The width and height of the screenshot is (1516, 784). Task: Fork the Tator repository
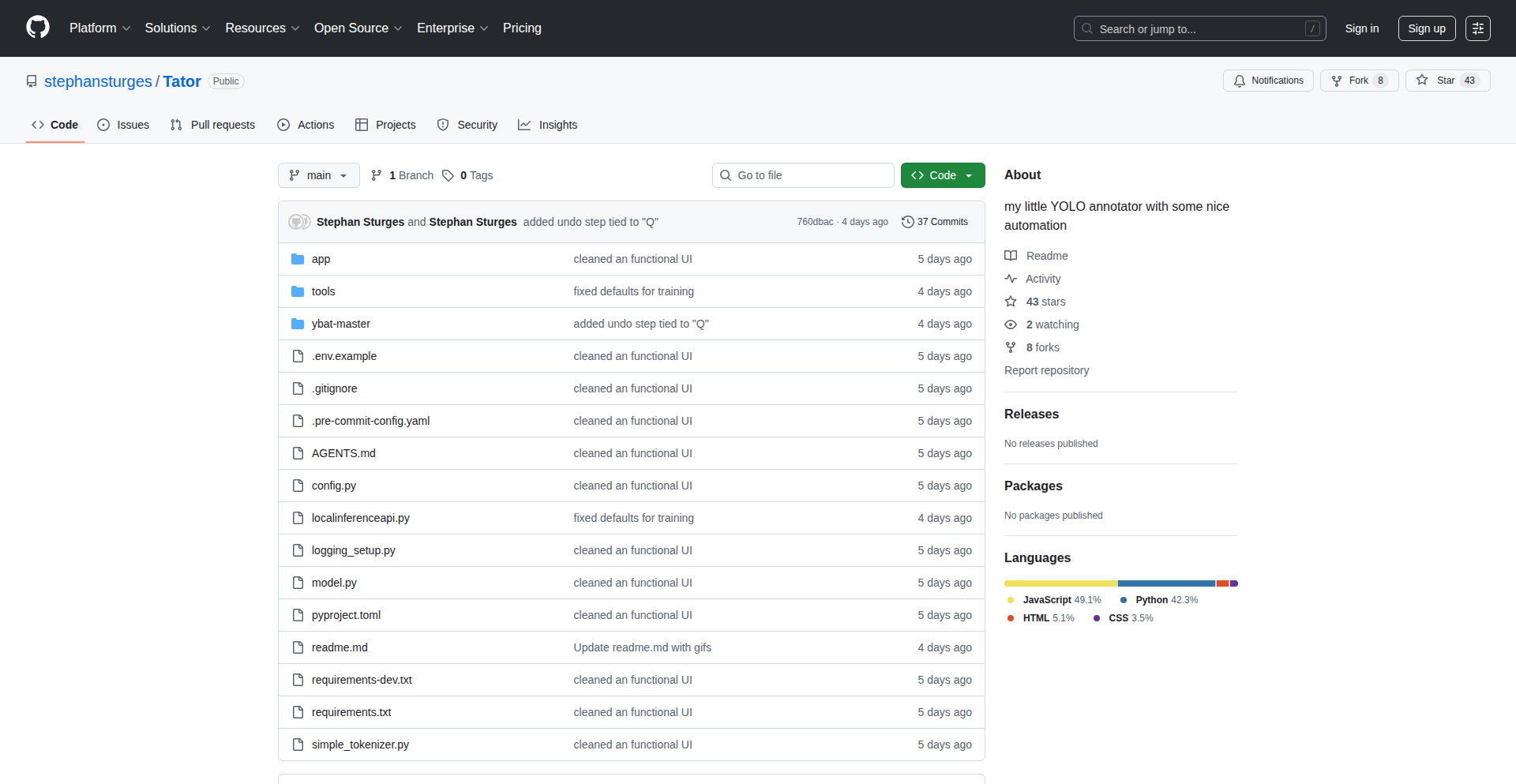pyautogui.click(x=1358, y=81)
